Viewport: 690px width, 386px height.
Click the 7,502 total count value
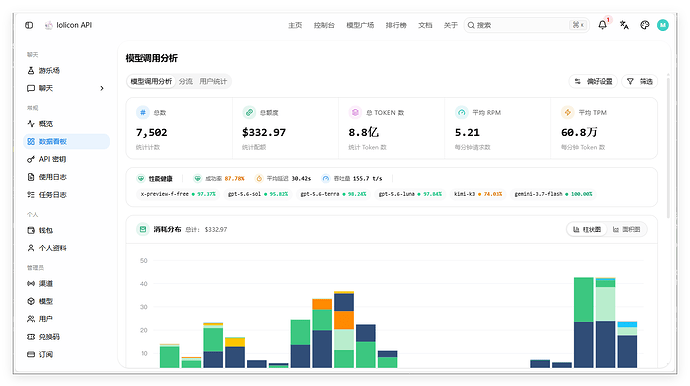click(151, 132)
